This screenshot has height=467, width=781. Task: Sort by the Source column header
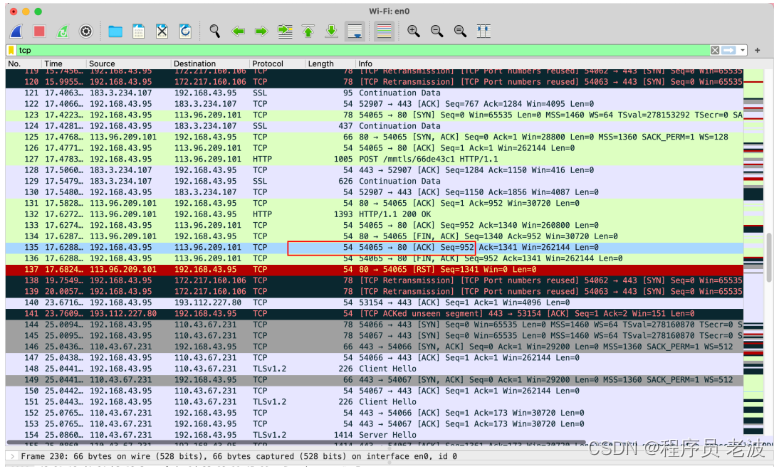(128, 64)
